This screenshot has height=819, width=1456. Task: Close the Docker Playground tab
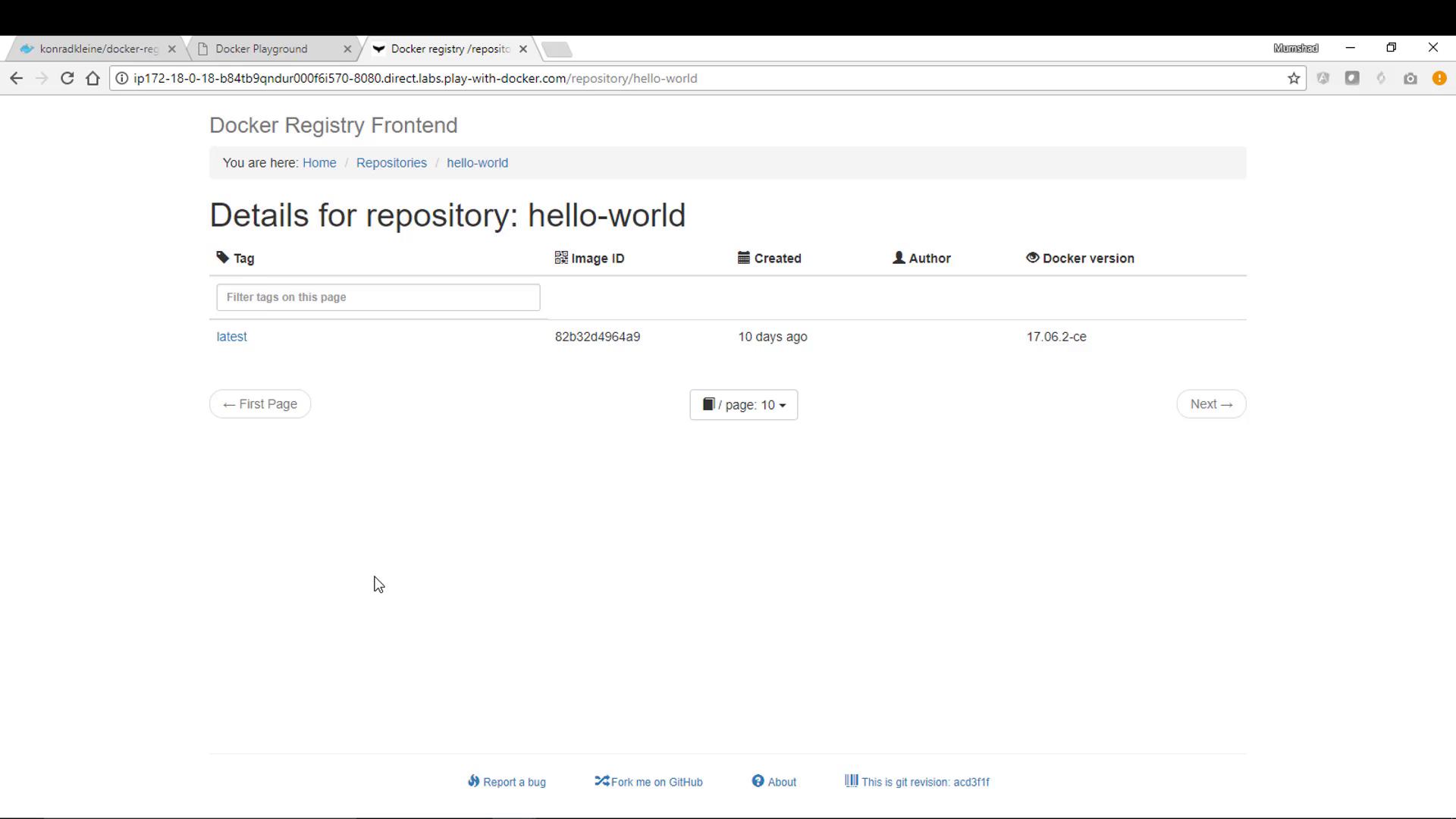(347, 49)
